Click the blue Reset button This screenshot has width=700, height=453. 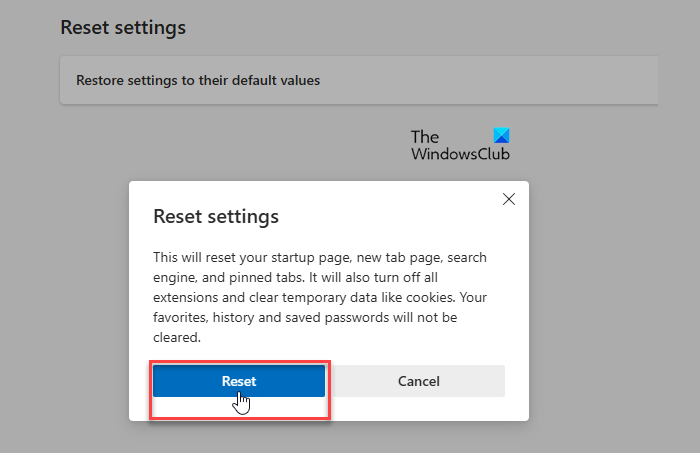pyautogui.click(x=239, y=381)
